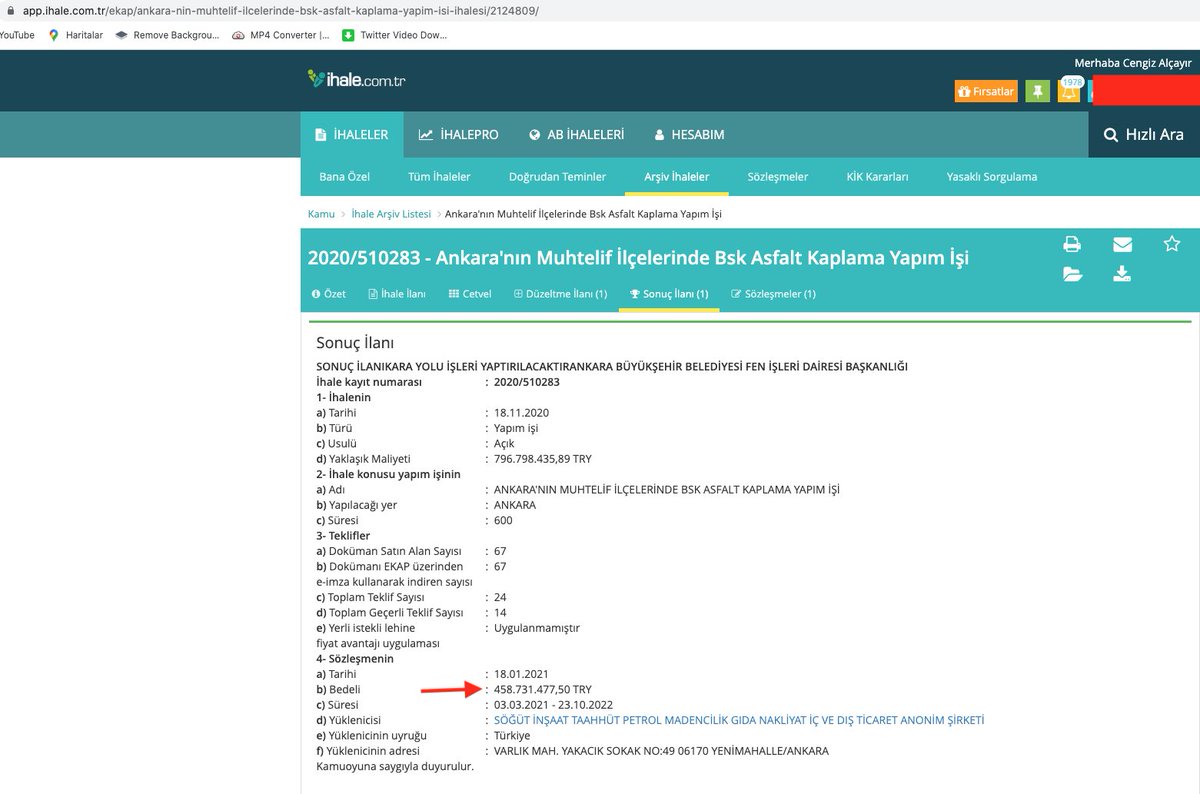1200x794 pixels.
Task: Switch to Sözleşmeler (1) tab
Action: (774, 294)
